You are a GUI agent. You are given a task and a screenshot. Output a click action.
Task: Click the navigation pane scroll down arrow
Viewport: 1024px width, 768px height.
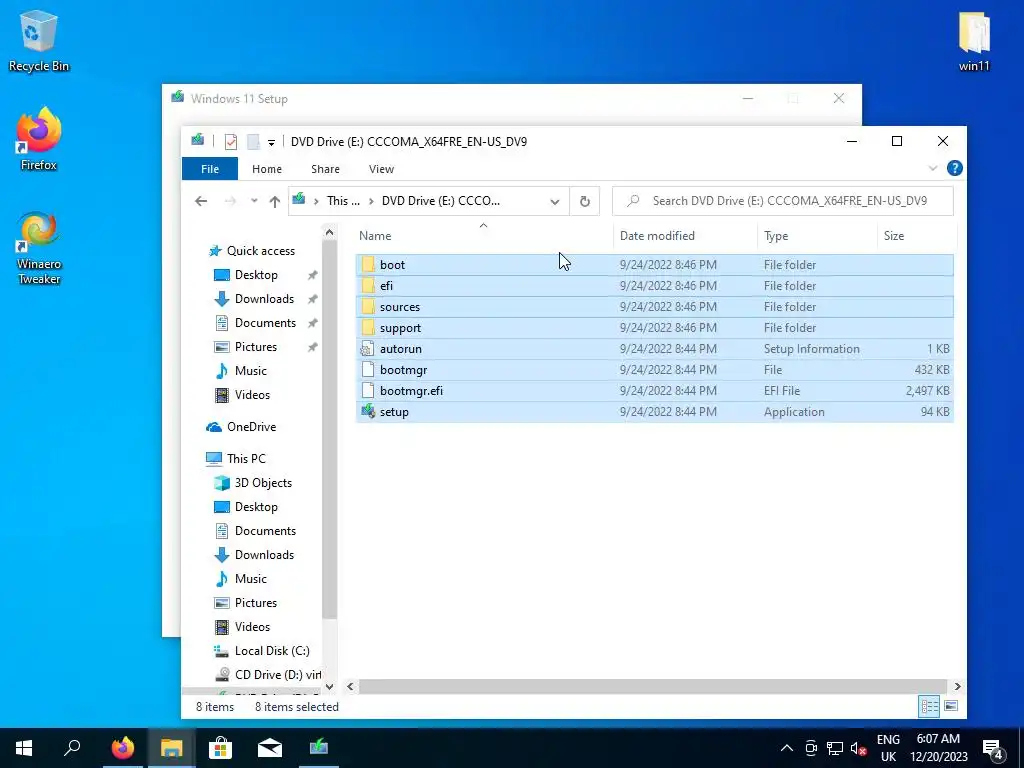tap(329, 686)
